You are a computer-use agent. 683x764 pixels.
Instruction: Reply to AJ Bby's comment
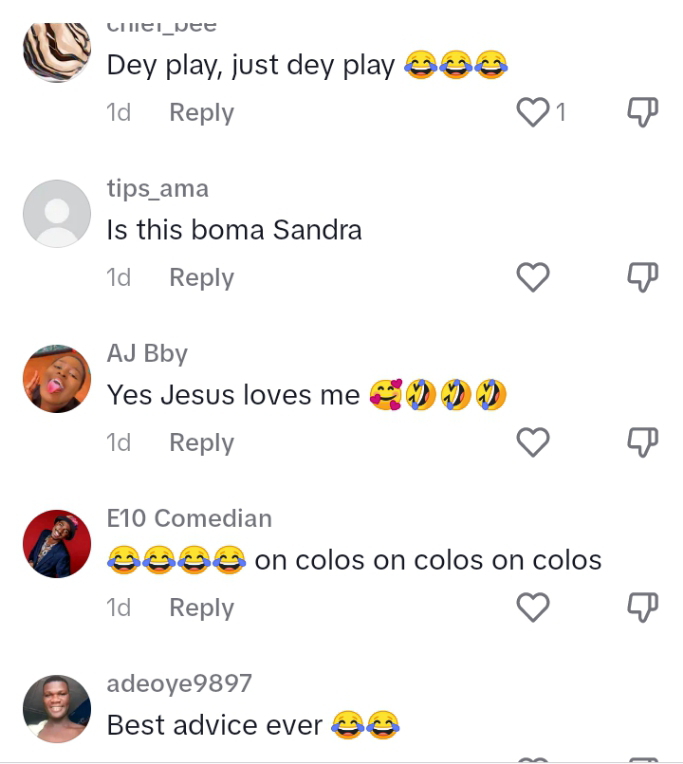202,443
